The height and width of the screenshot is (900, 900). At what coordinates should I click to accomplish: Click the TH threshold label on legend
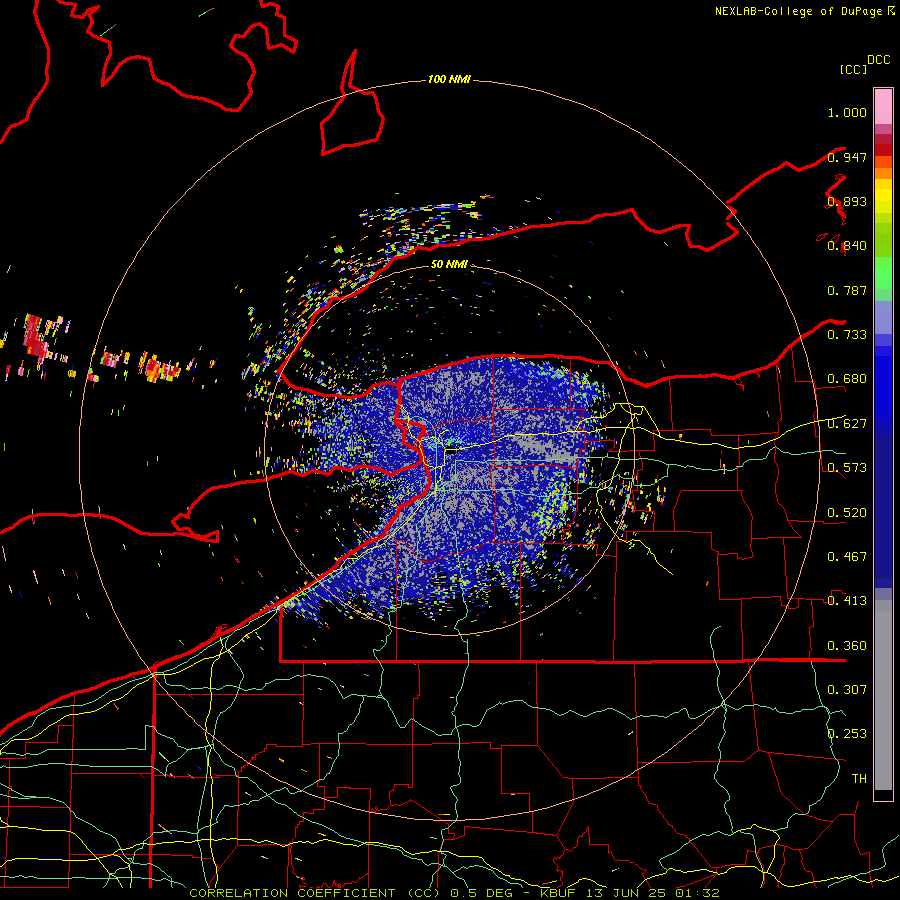tap(859, 779)
